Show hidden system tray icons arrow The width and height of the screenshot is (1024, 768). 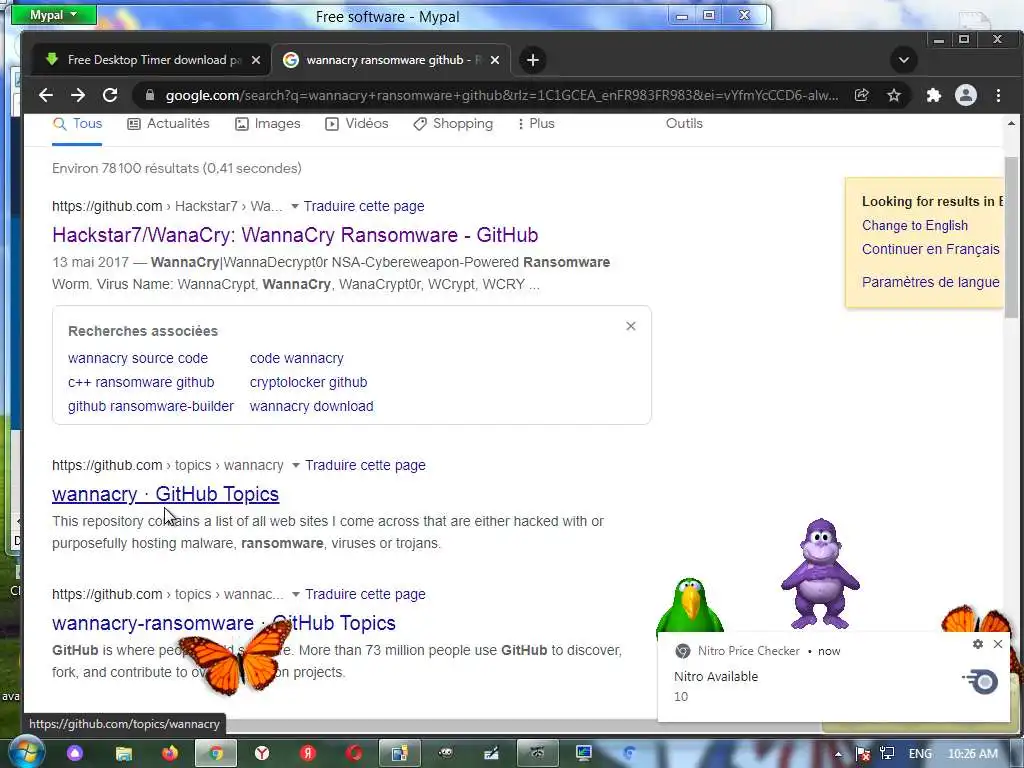pos(839,754)
